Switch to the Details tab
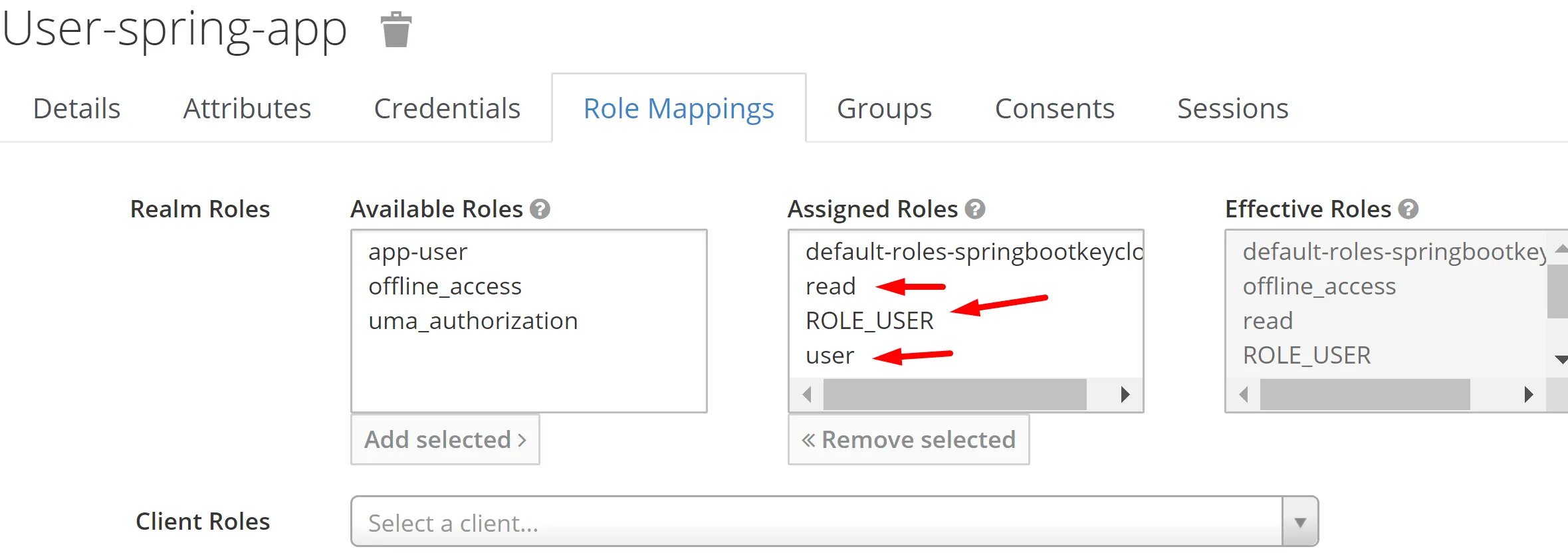 pos(76,108)
